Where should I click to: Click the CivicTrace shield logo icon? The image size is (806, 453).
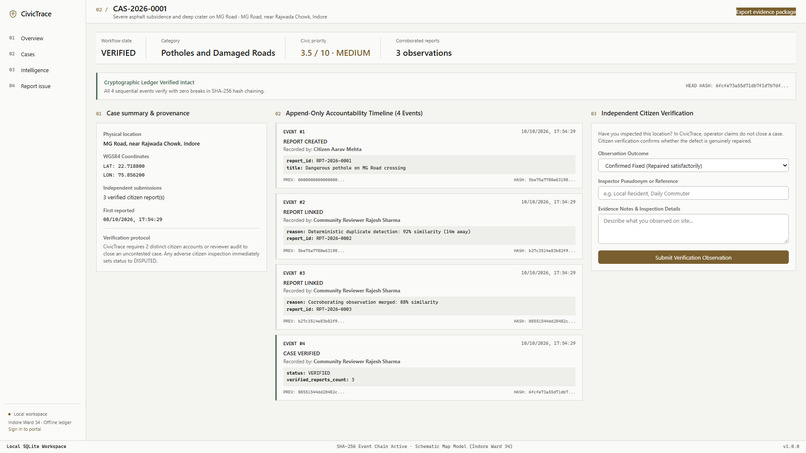(13, 14)
